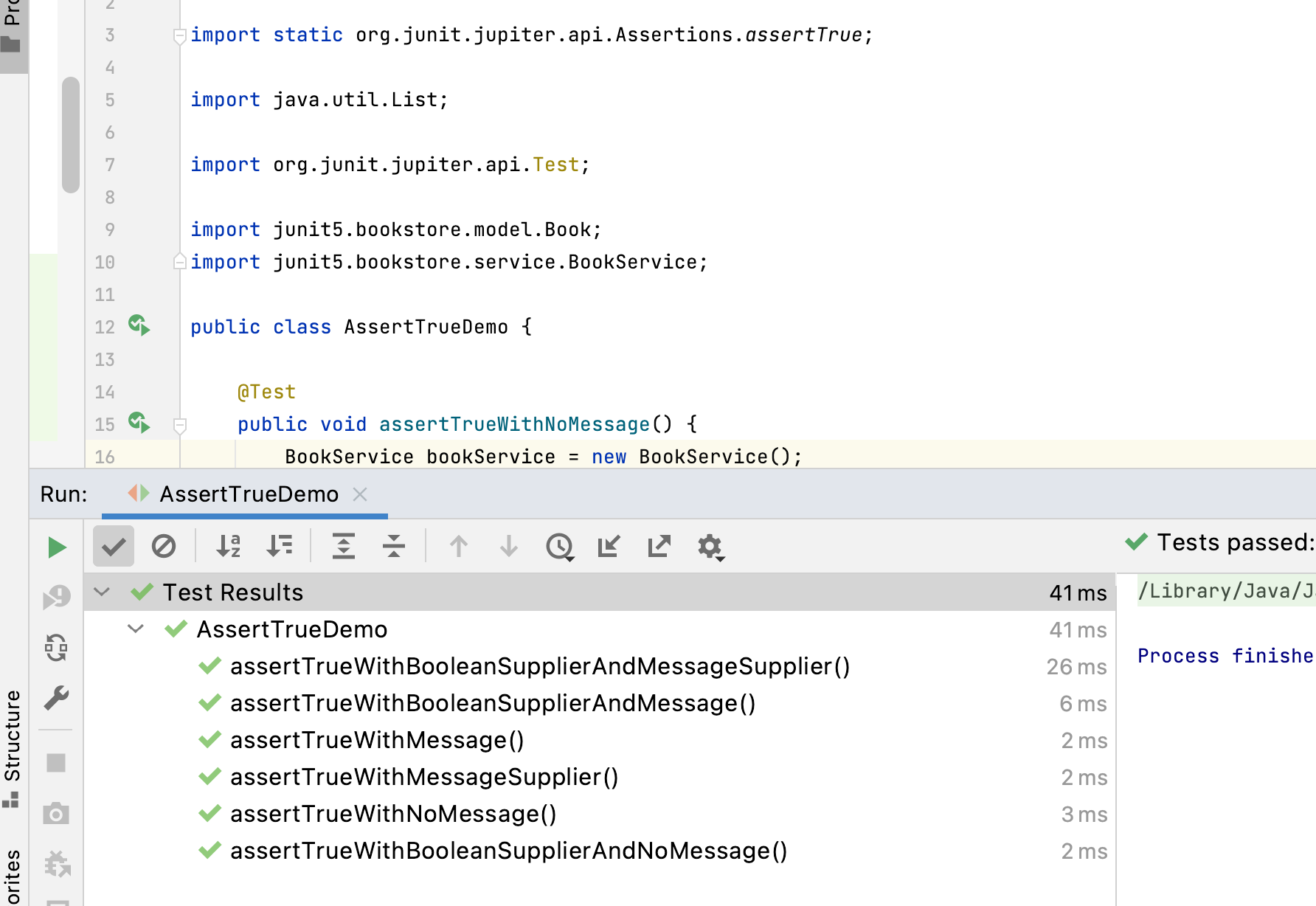Run AssertTrueDemo class from line 12 gutter
1316x906 pixels.
click(x=138, y=326)
